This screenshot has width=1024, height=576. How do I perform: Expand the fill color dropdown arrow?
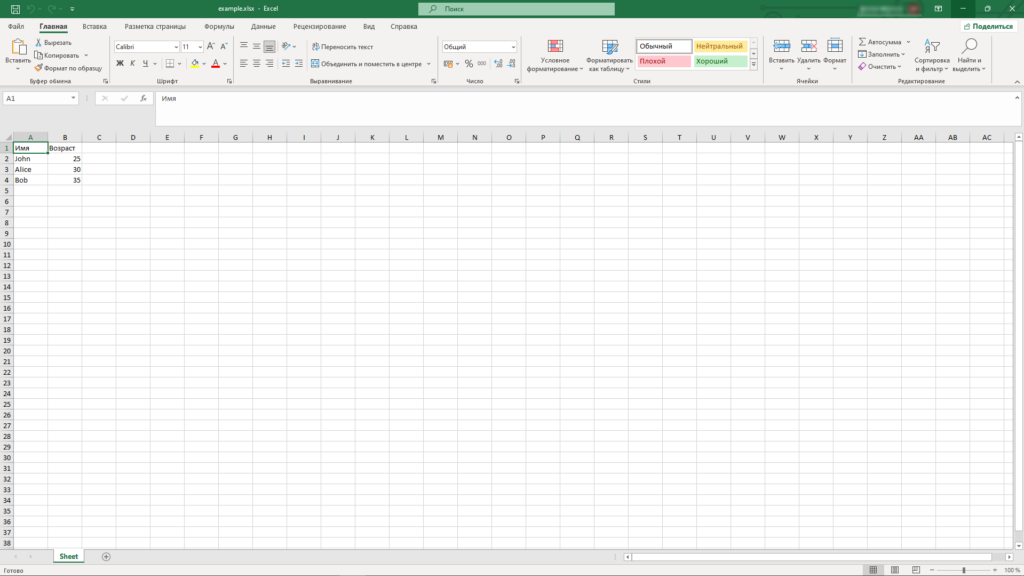[203, 63]
